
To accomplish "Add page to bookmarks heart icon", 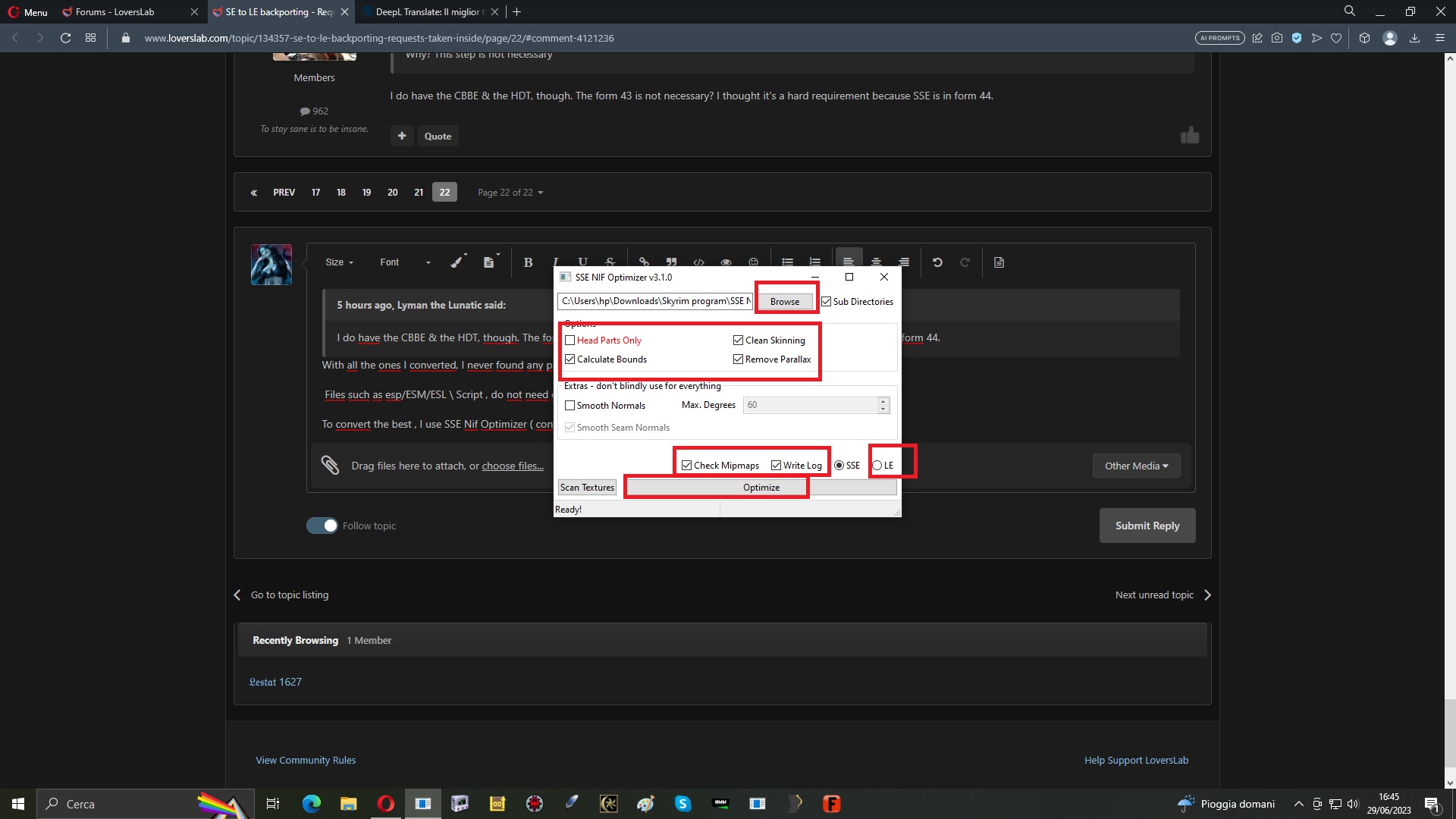I will click(1336, 38).
